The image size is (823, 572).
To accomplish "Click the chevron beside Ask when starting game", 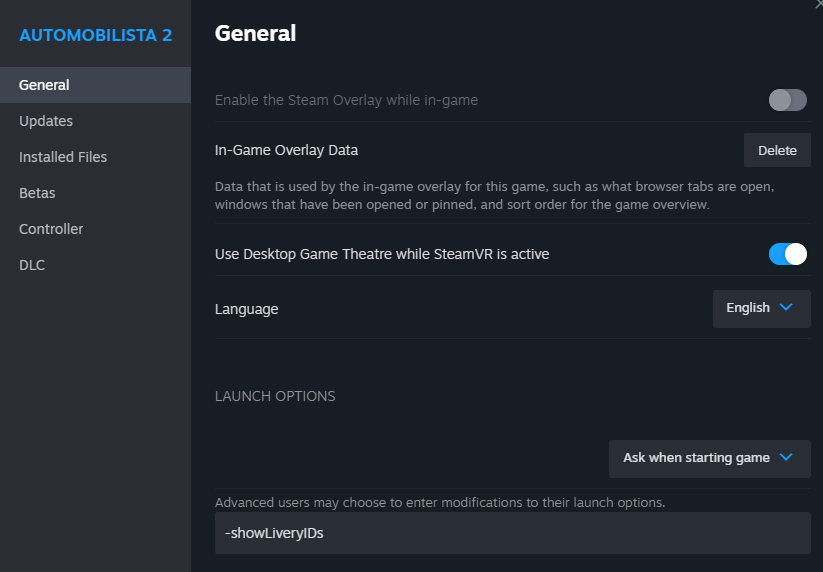I will click(x=786, y=458).
